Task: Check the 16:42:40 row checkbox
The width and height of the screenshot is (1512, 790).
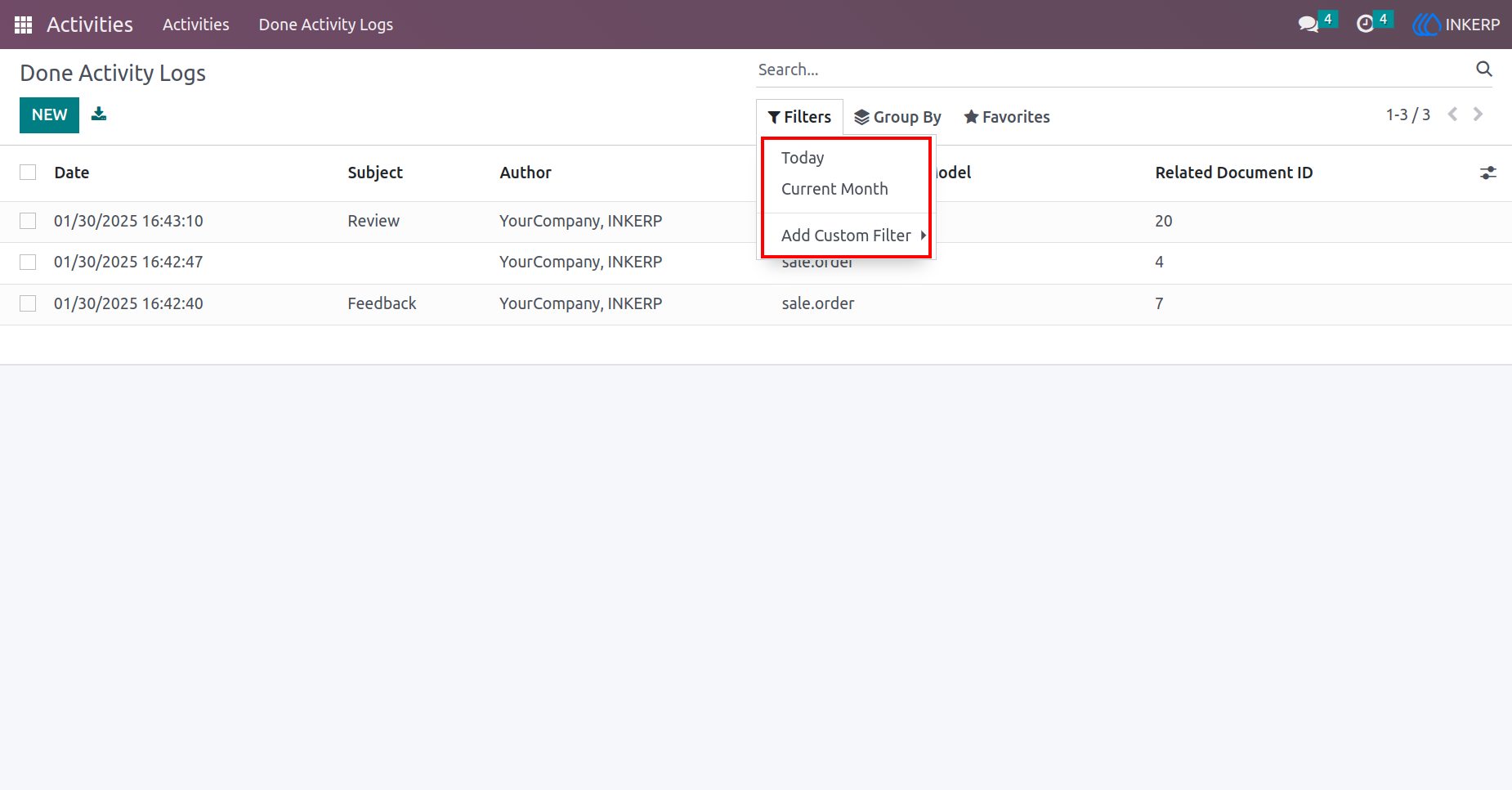Action: click(x=28, y=303)
